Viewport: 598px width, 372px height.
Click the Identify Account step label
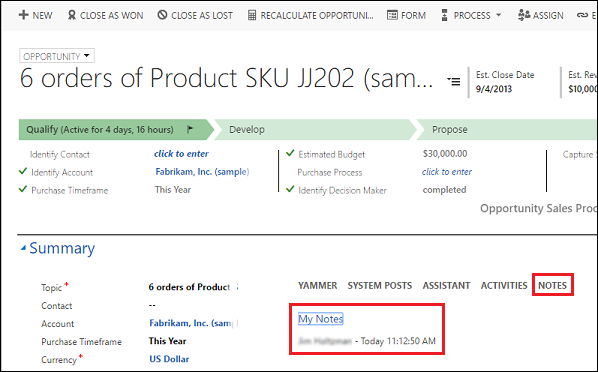pos(62,172)
